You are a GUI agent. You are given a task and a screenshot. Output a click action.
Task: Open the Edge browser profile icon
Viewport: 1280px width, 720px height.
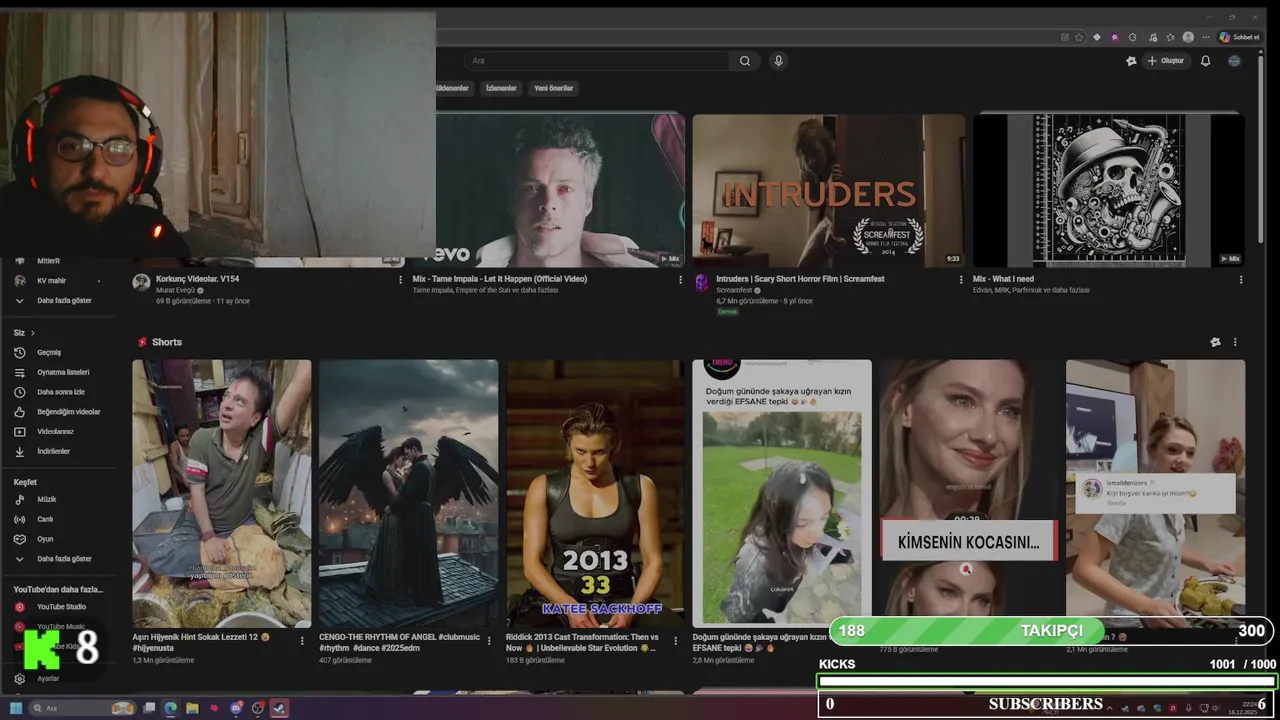point(1188,37)
